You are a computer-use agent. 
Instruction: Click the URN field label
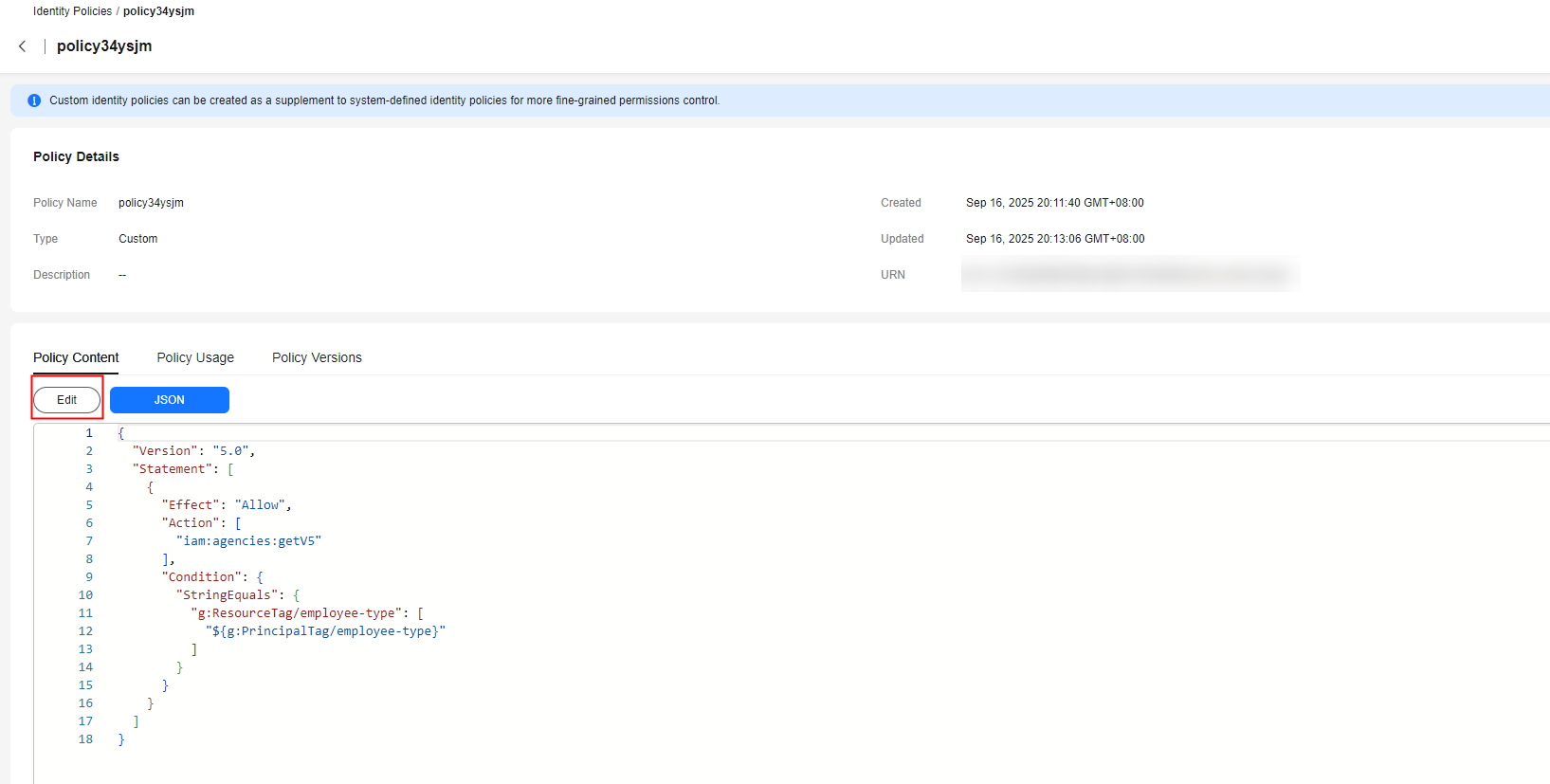pyautogui.click(x=893, y=275)
